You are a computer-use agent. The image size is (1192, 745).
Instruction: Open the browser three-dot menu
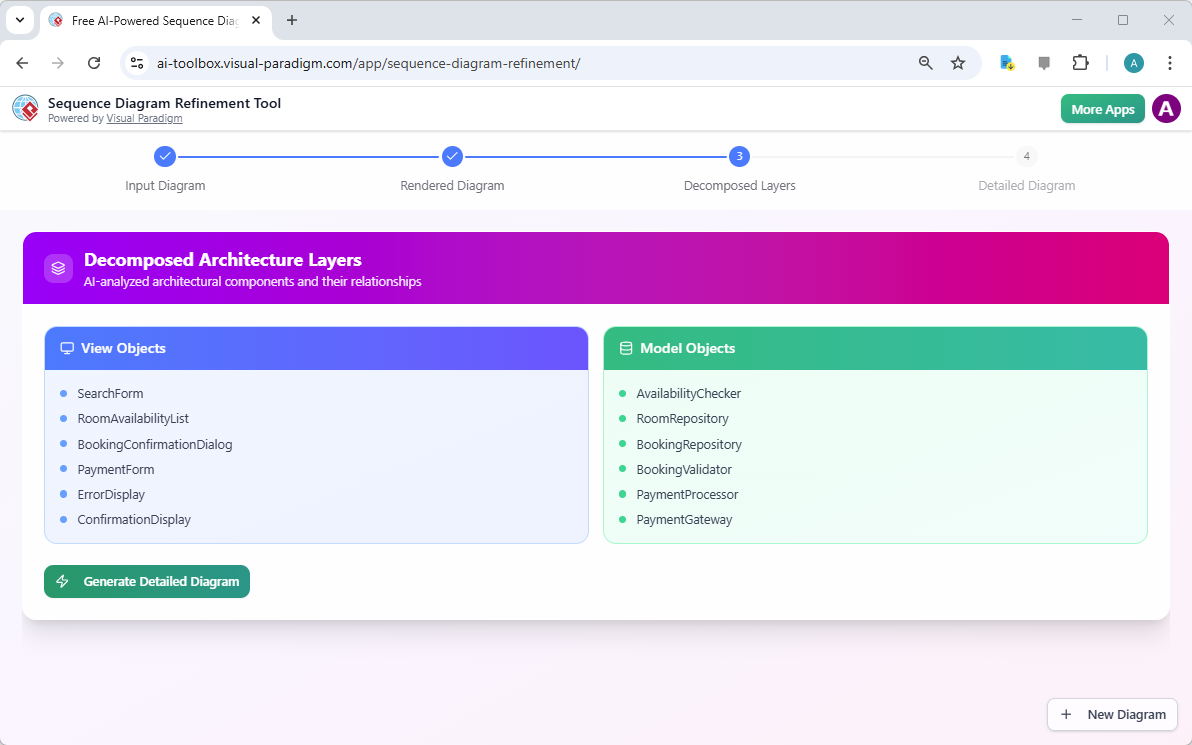[1170, 62]
